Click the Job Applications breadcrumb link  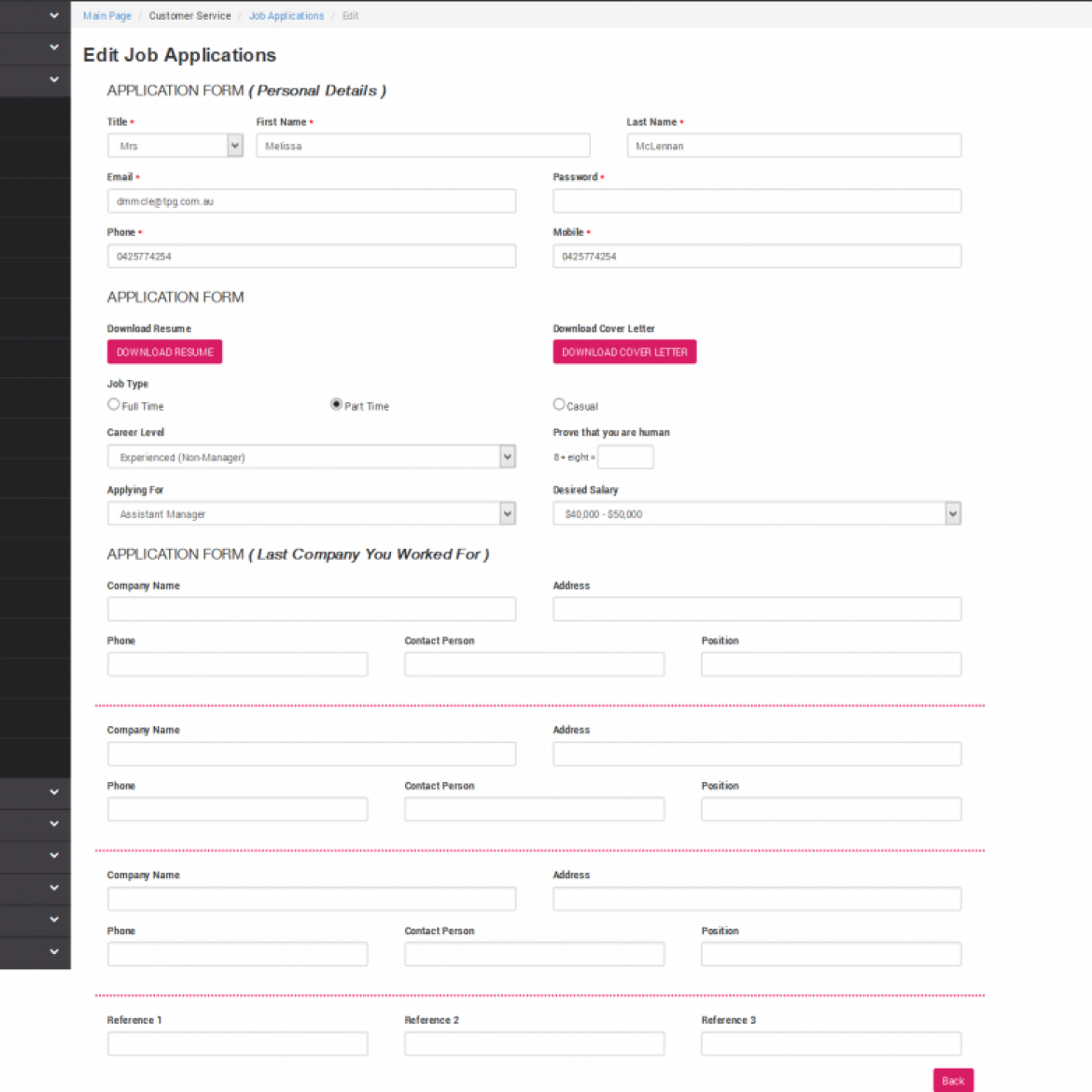pyautogui.click(x=287, y=15)
